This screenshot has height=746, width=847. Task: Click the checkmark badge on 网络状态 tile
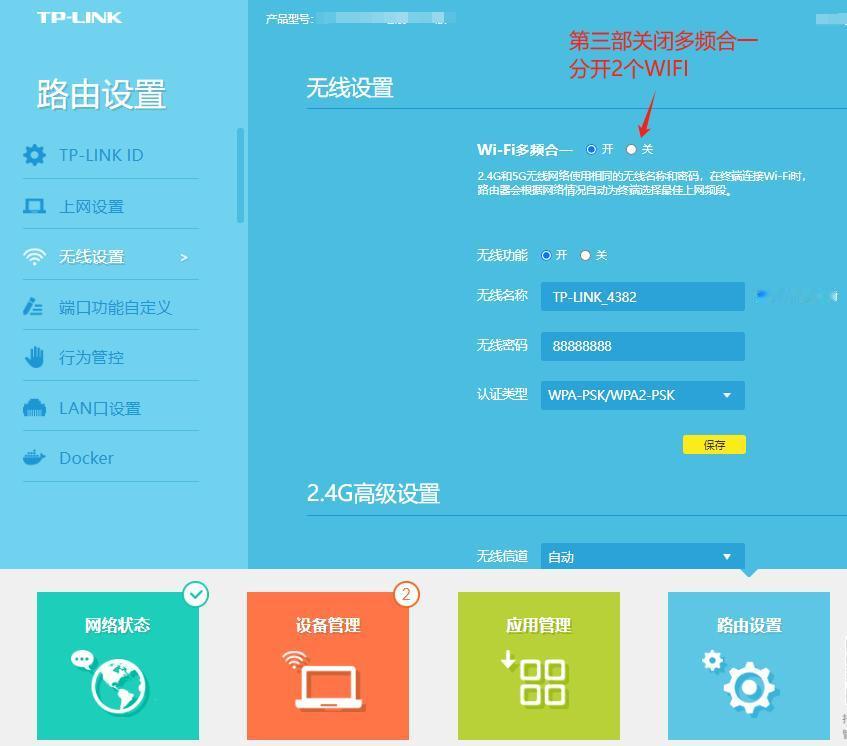(196, 594)
